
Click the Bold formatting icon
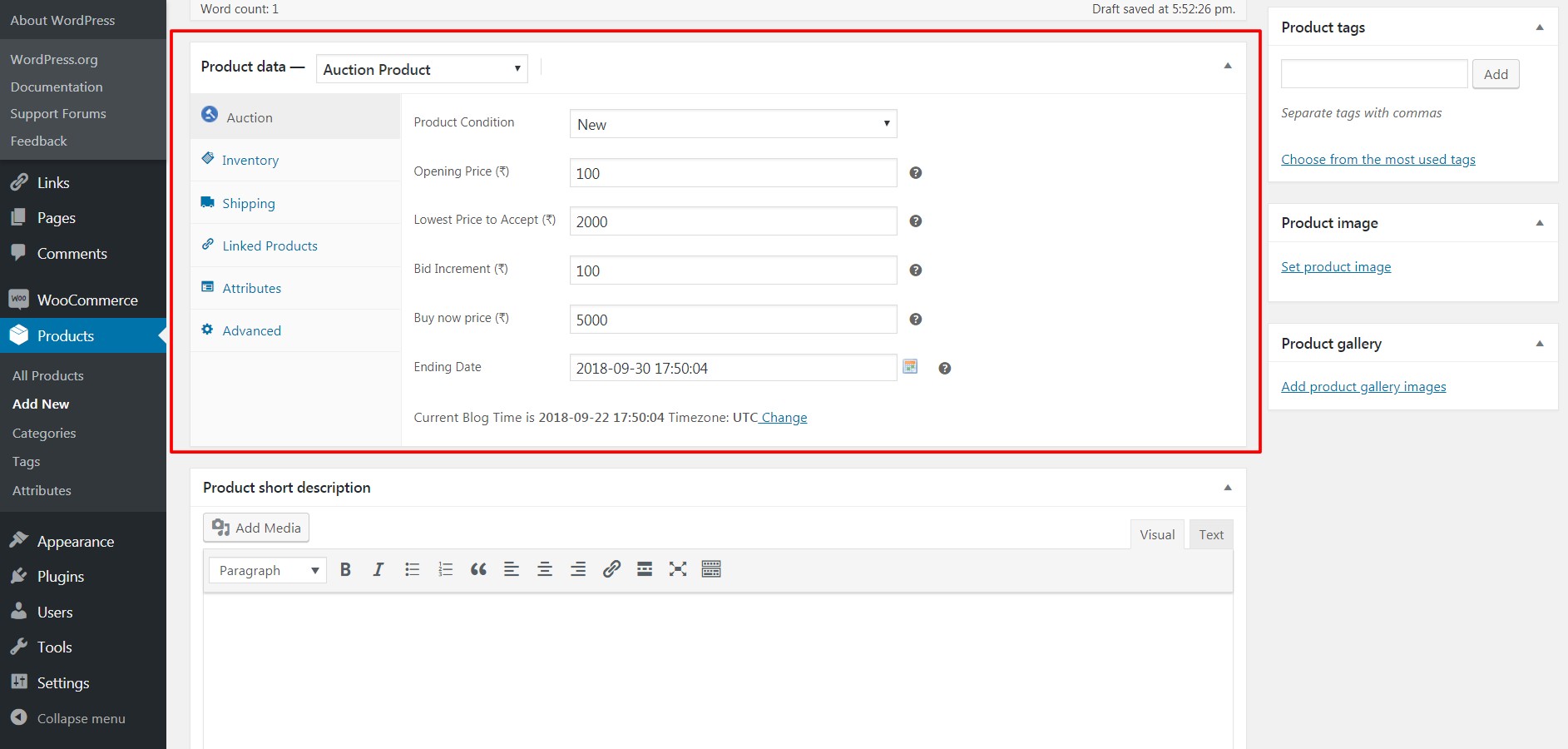pyautogui.click(x=345, y=569)
